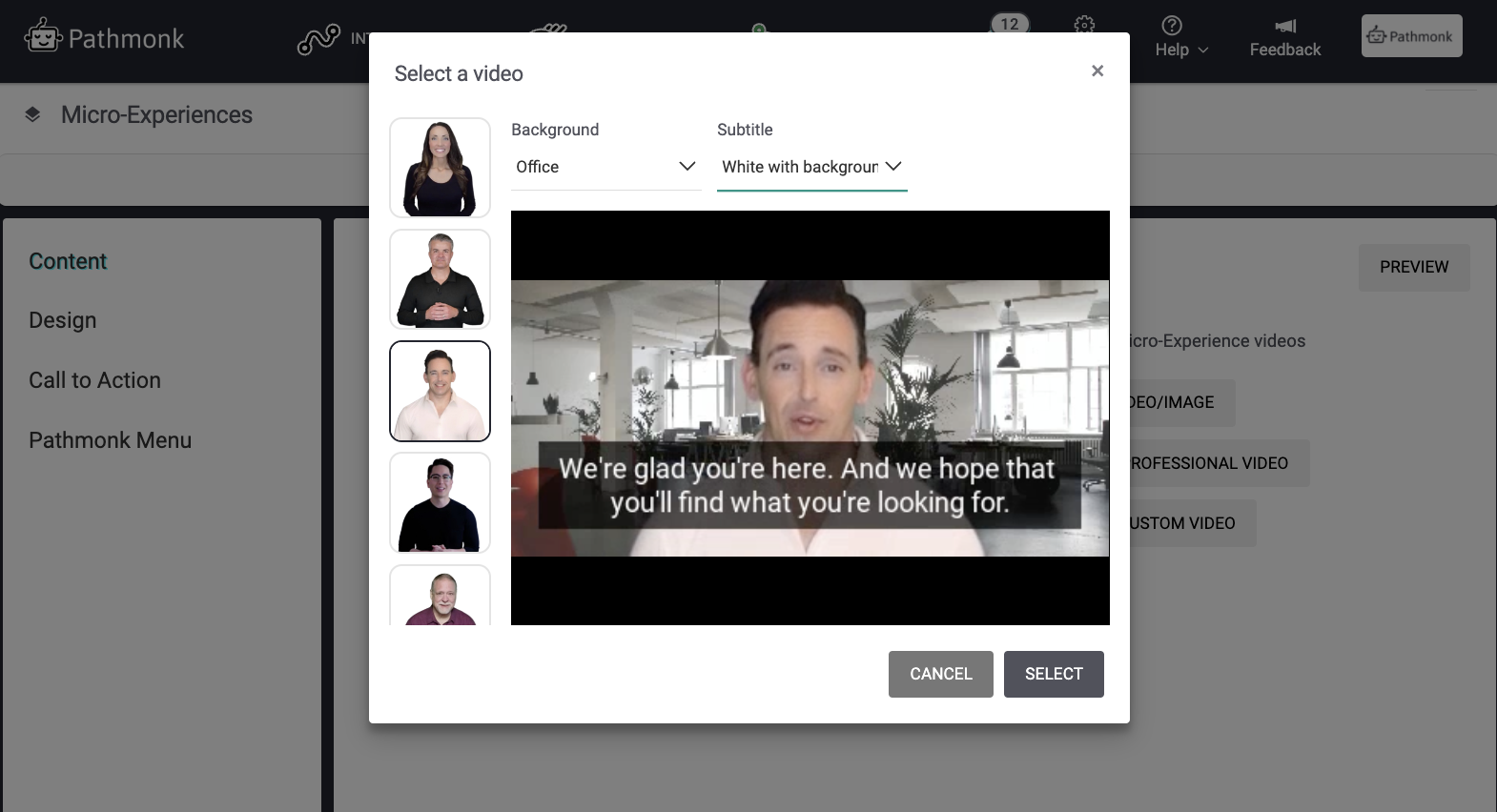Open the Design tab in sidebar
Image resolution: width=1497 pixels, height=812 pixels.
63,320
